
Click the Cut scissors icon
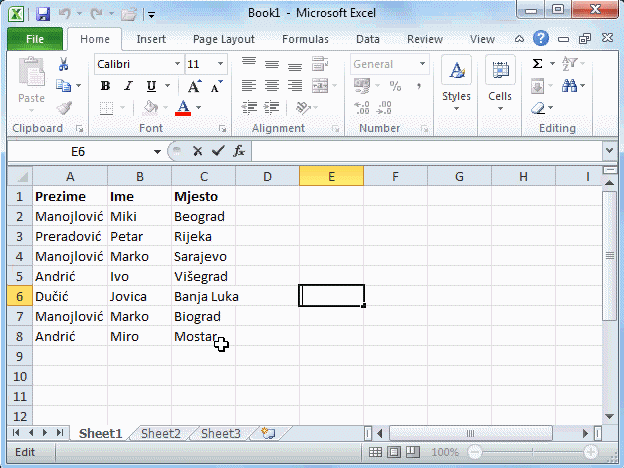tap(64, 64)
